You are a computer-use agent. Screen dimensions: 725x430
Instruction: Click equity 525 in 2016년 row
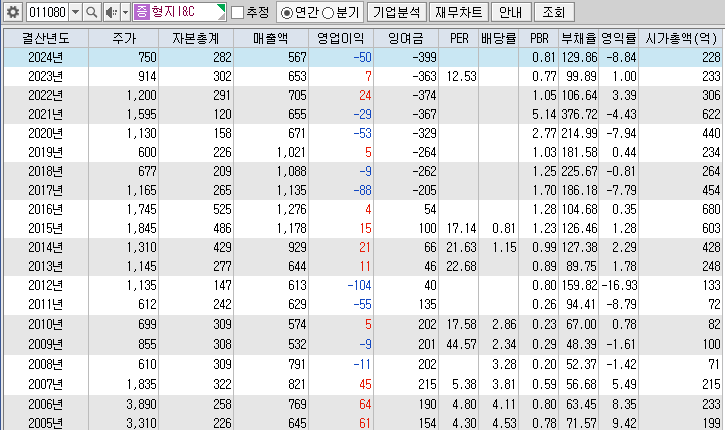point(222,209)
